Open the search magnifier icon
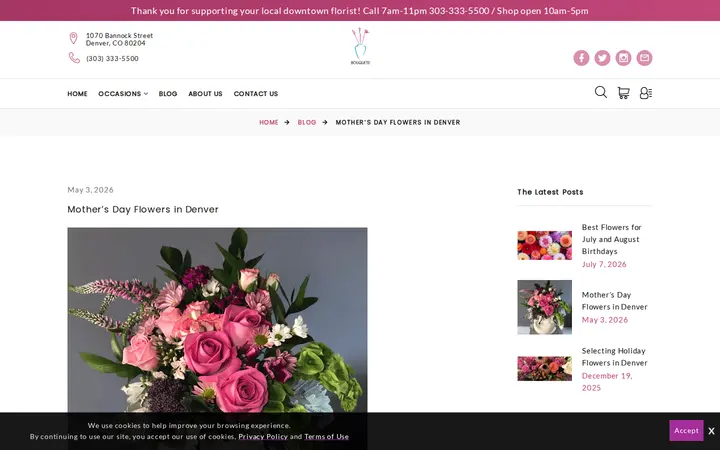 click(601, 92)
